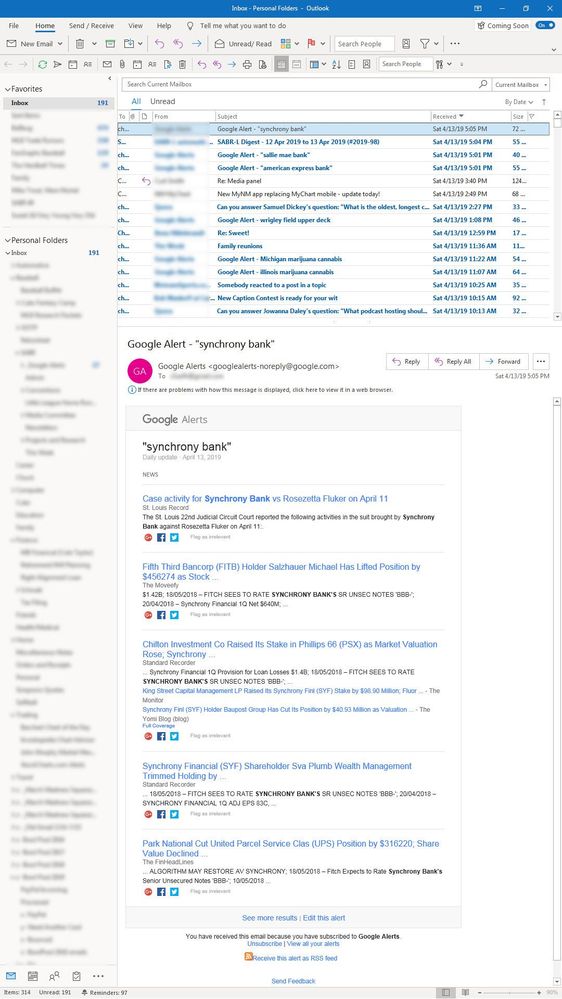Image resolution: width=562 pixels, height=999 pixels.
Task: Click the Print icon in quick toolbar
Action: [x=247, y=64]
